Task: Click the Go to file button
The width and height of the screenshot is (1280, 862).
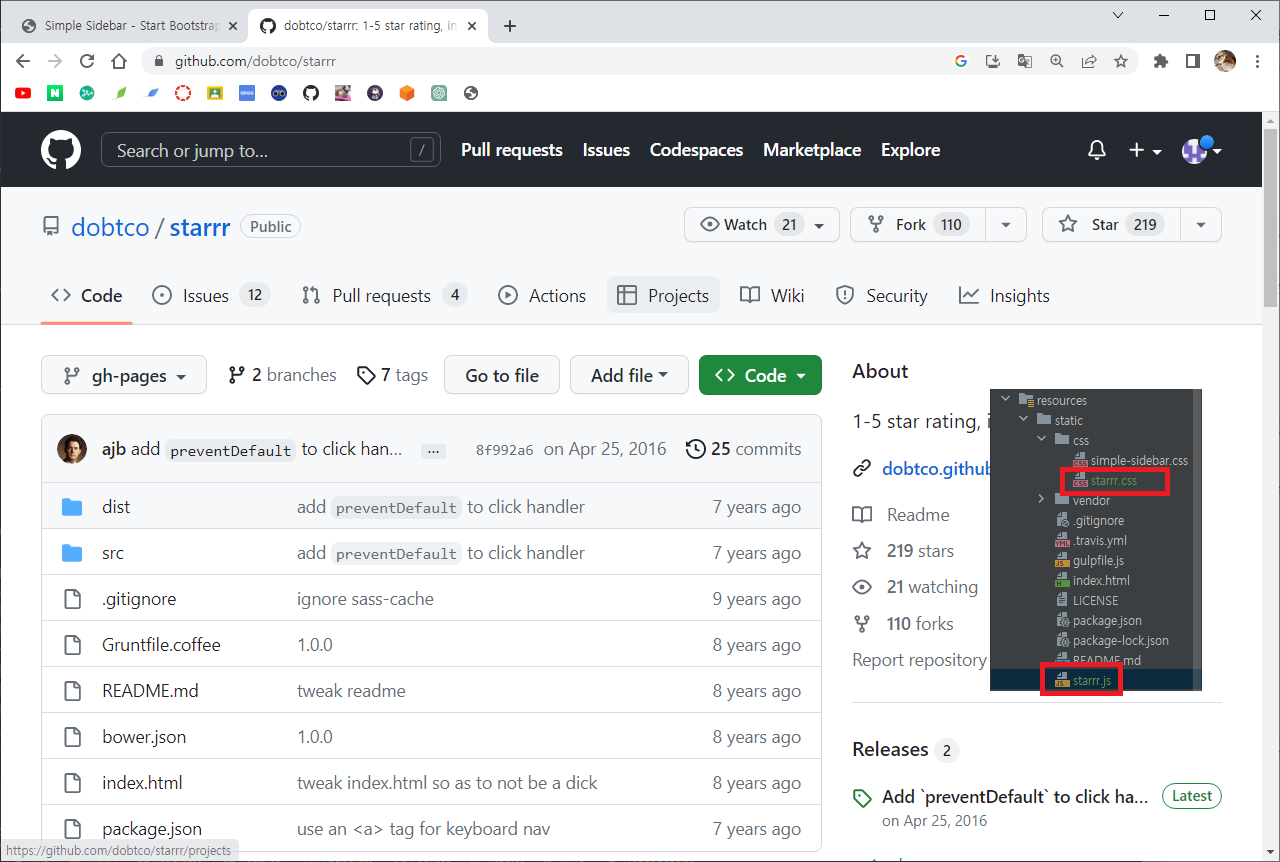Action: (502, 375)
